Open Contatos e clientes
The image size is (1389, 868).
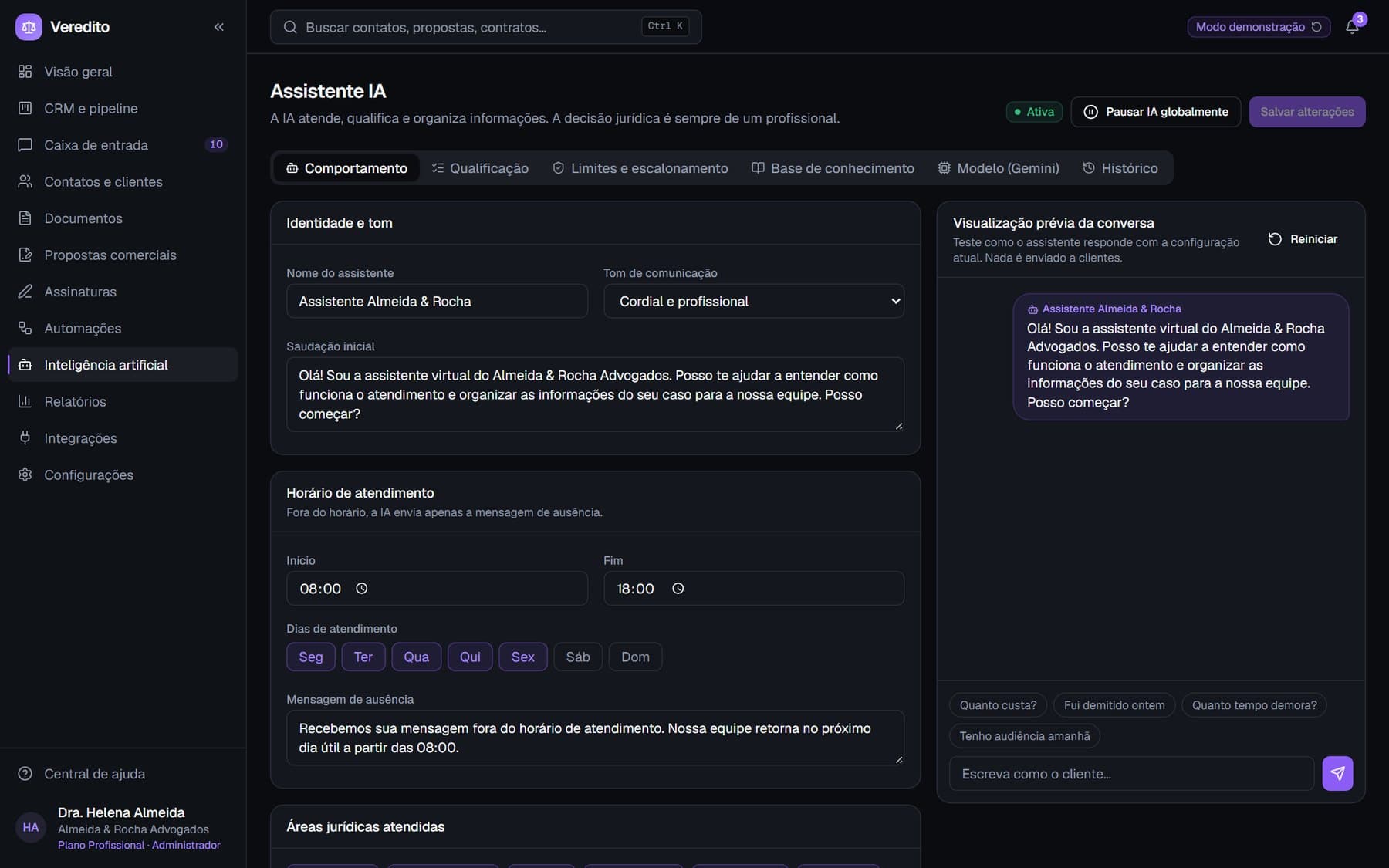point(123,181)
